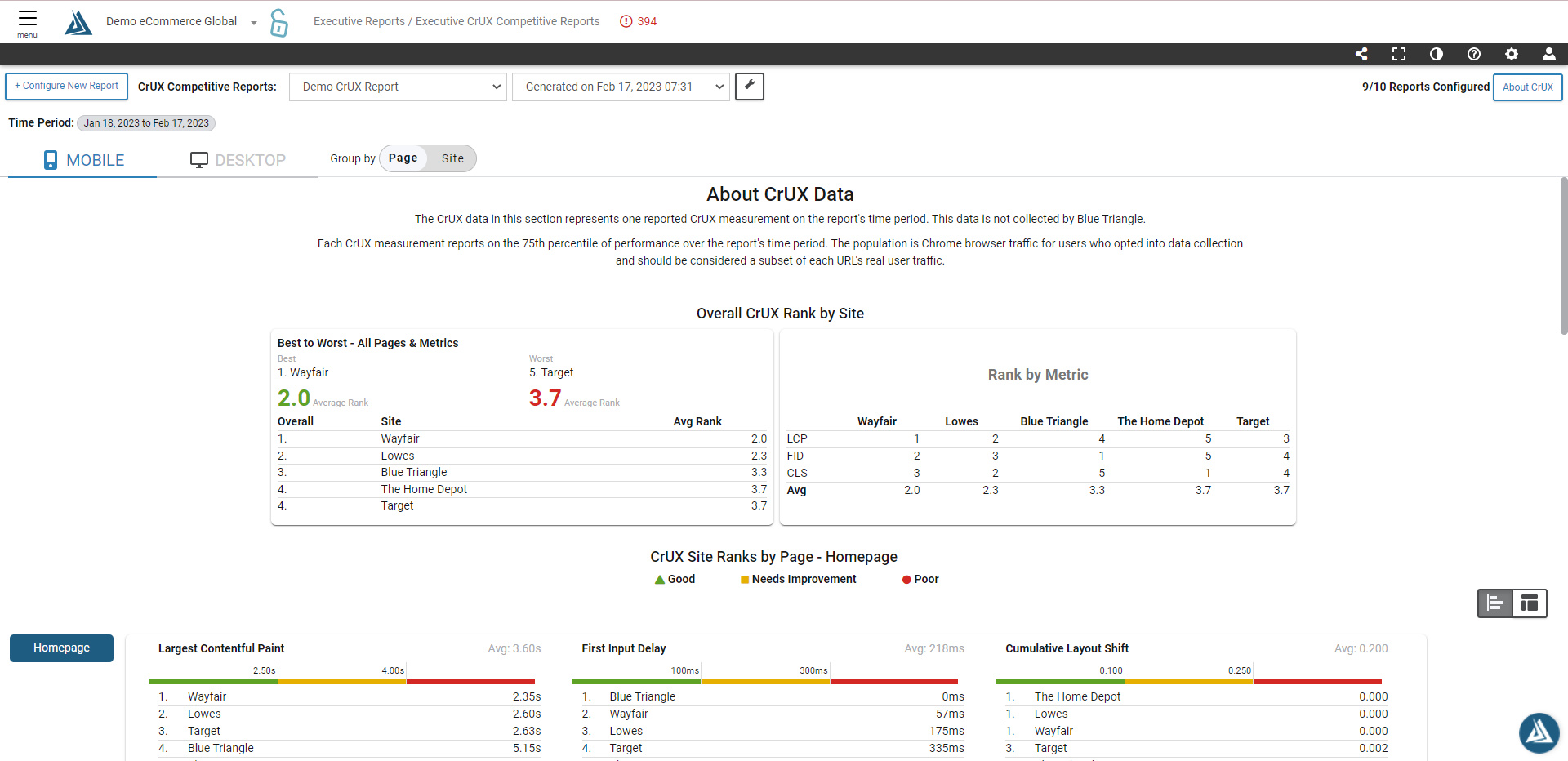The height and width of the screenshot is (761, 1568).
Task: Open the settings gear icon
Action: click(1512, 54)
